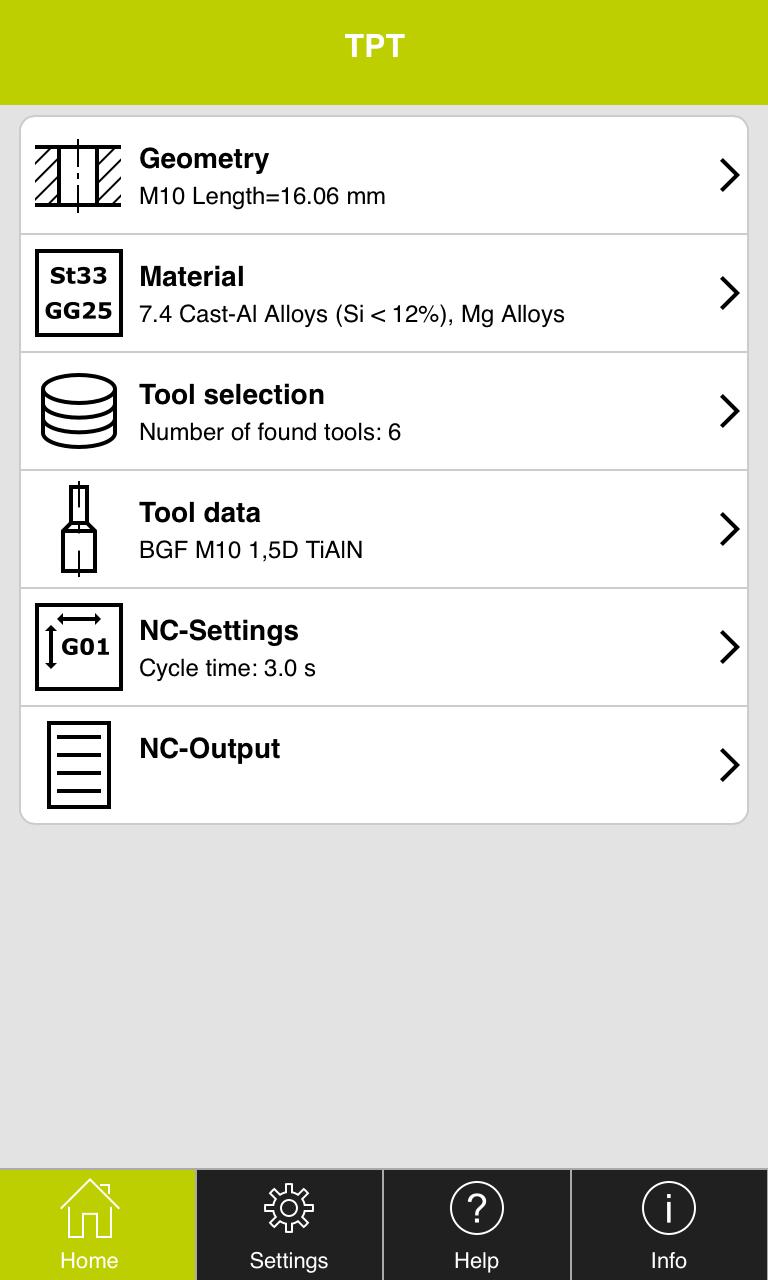Click the question mark Help icon

pyautogui.click(x=476, y=1208)
